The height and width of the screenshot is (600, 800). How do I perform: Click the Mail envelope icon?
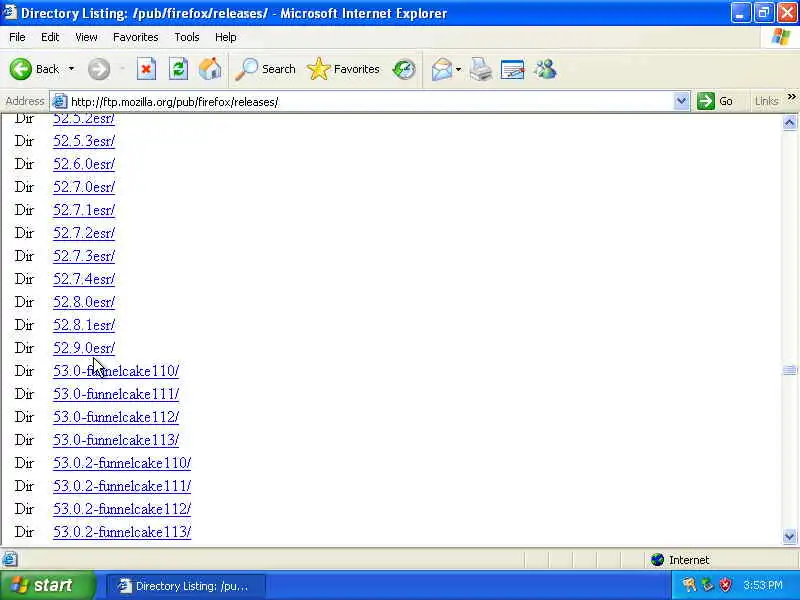coord(442,69)
